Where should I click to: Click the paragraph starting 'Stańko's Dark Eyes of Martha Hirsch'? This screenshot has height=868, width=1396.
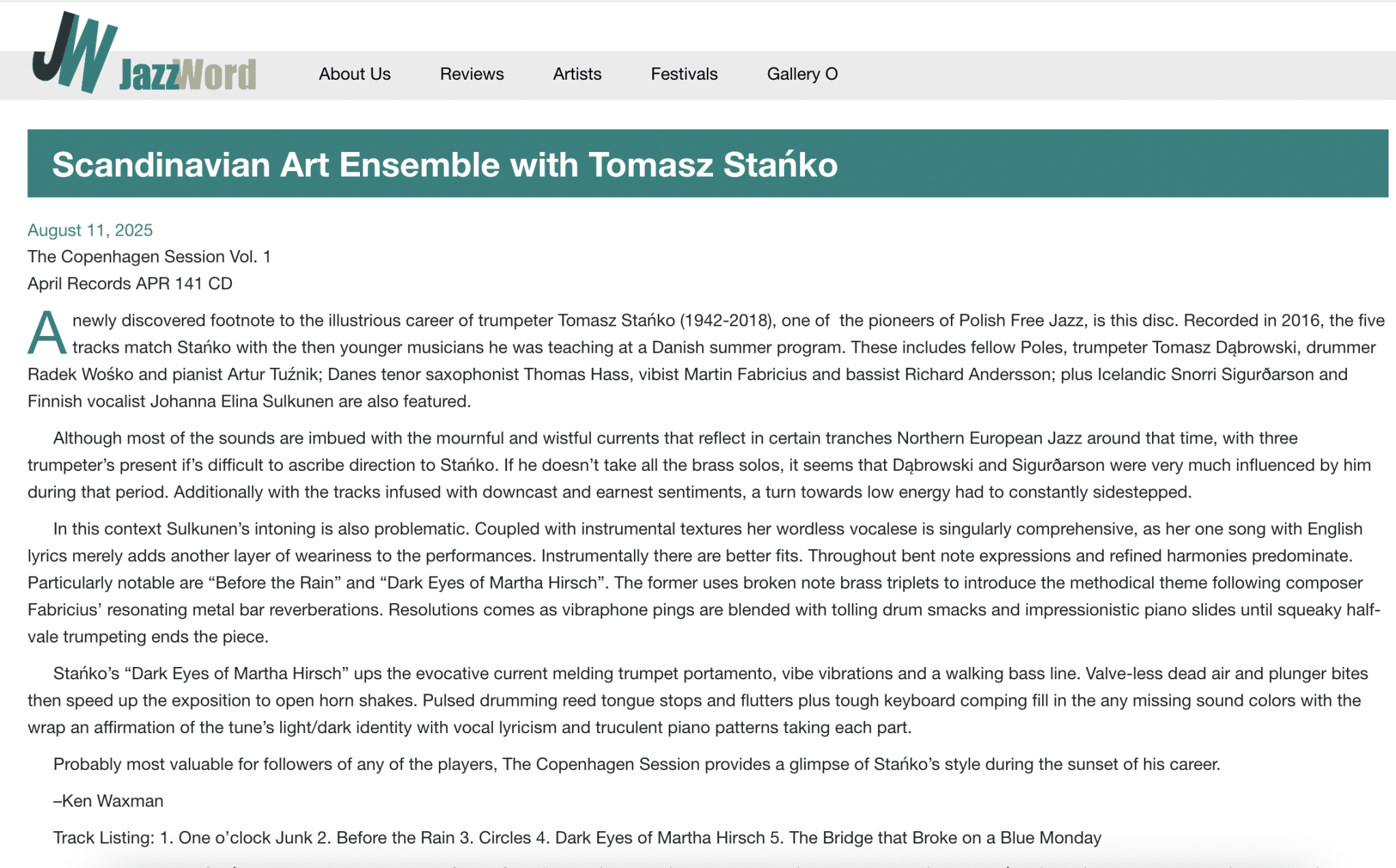(698, 700)
